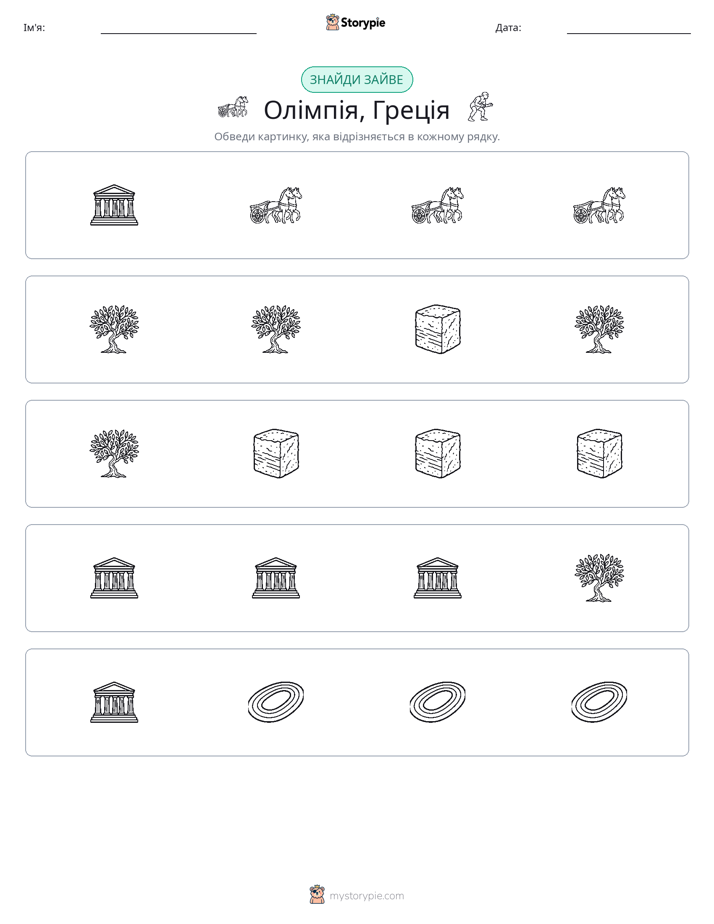
Task: Click the Storypie bear logo in the header
Action: point(332,22)
